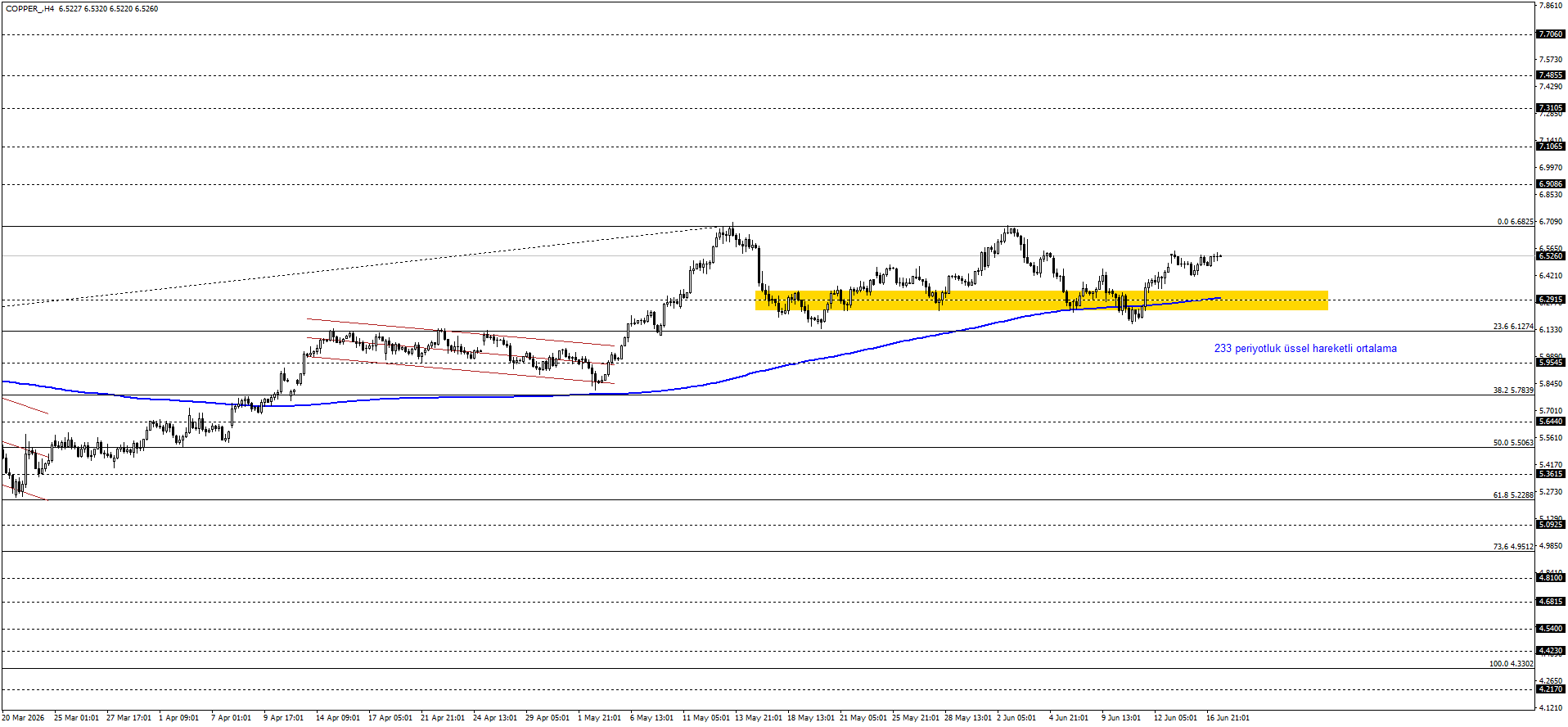Click the 7.5730 price scale value
The height and width of the screenshot is (727, 1568).
point(1552,60)
